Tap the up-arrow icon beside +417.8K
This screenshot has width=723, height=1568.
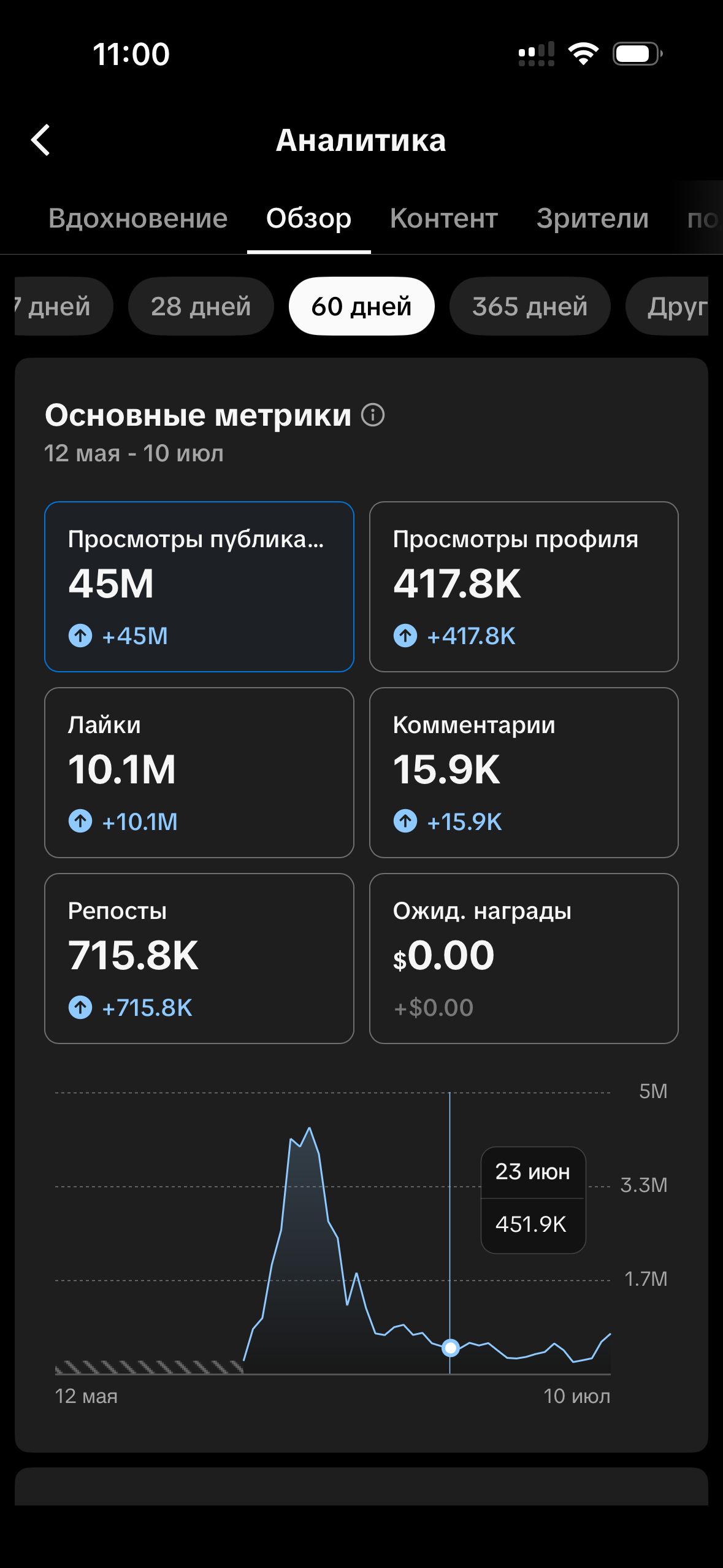(405, 636)
